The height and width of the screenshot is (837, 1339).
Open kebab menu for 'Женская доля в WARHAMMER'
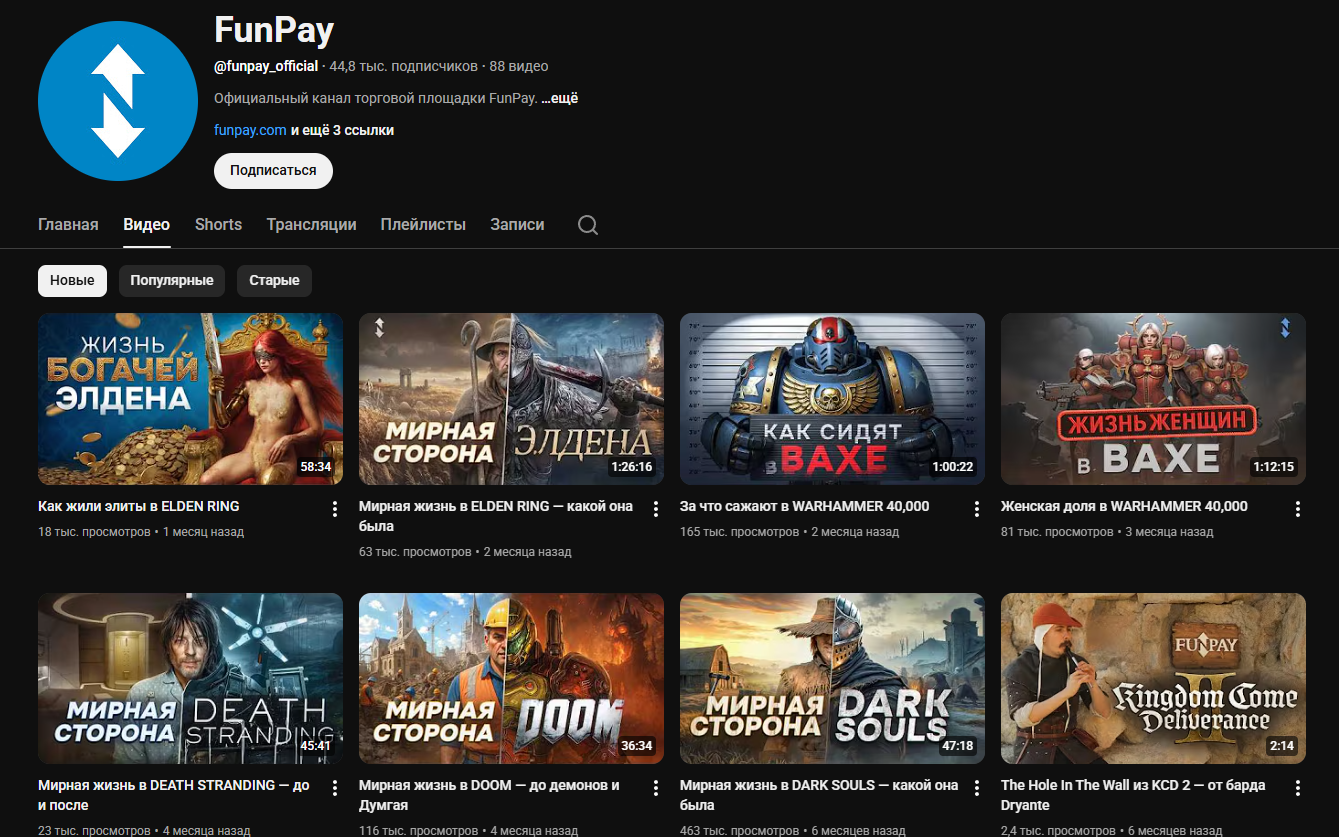pos(1298,509)
